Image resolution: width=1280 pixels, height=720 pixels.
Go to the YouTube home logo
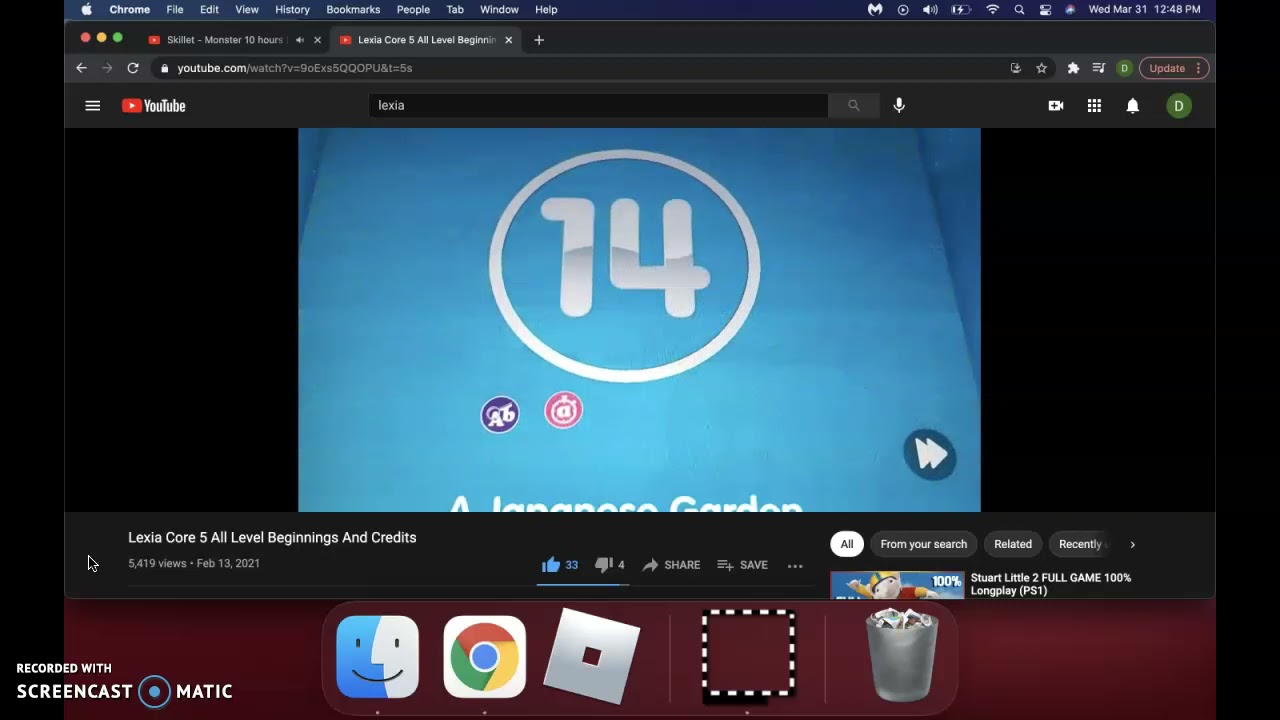tap(154, 106)
